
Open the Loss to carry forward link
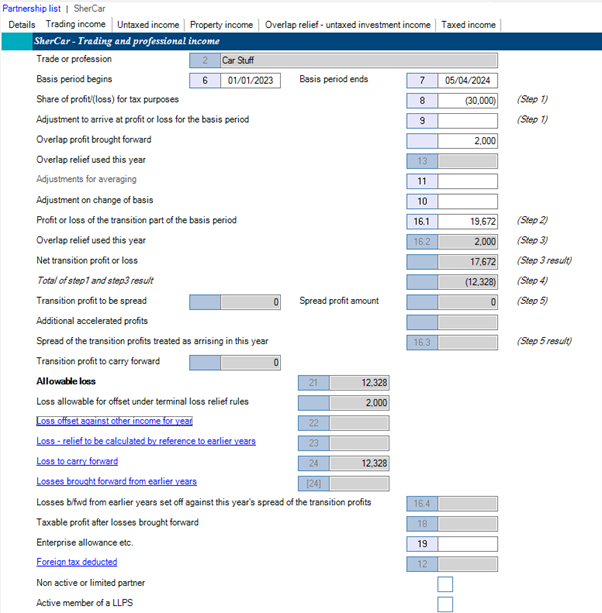coord(77,461)
